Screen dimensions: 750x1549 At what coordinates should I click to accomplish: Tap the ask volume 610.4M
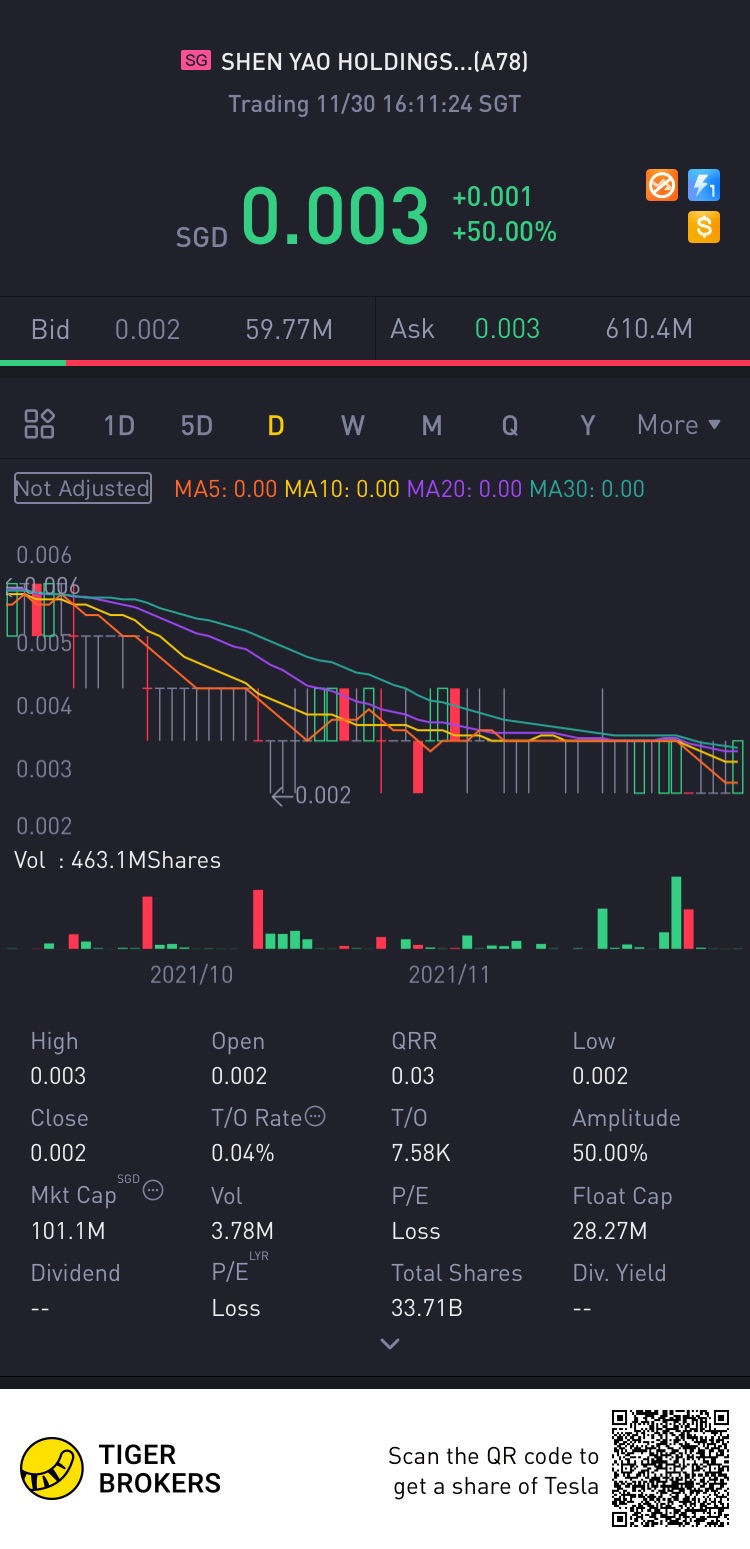pyautogui.click(x=649, y=329)
